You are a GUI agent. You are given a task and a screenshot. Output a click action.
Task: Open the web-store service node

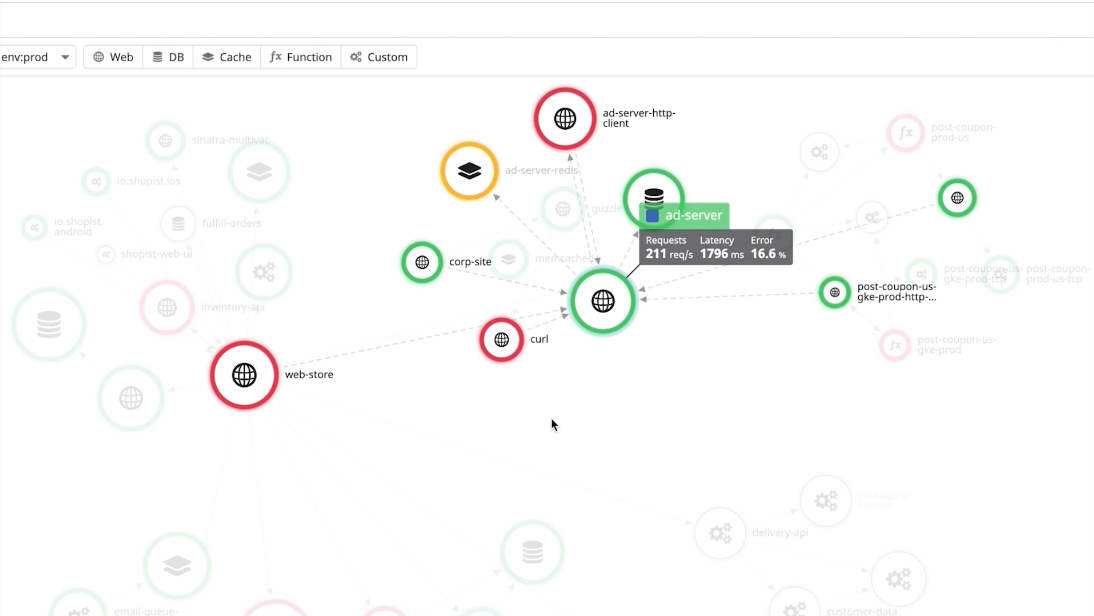(244, 375)
